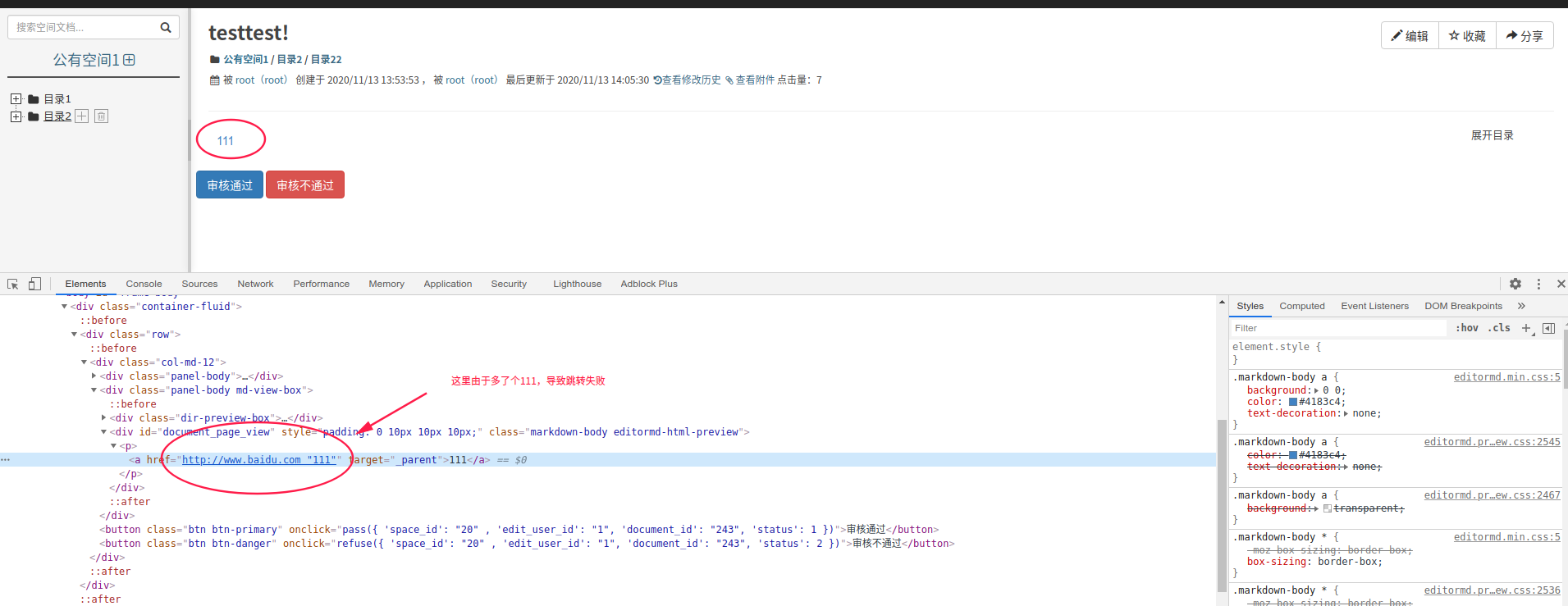Click the 审核不通过 reject button
Screen dimensions: 1568x606
[305, 185]
